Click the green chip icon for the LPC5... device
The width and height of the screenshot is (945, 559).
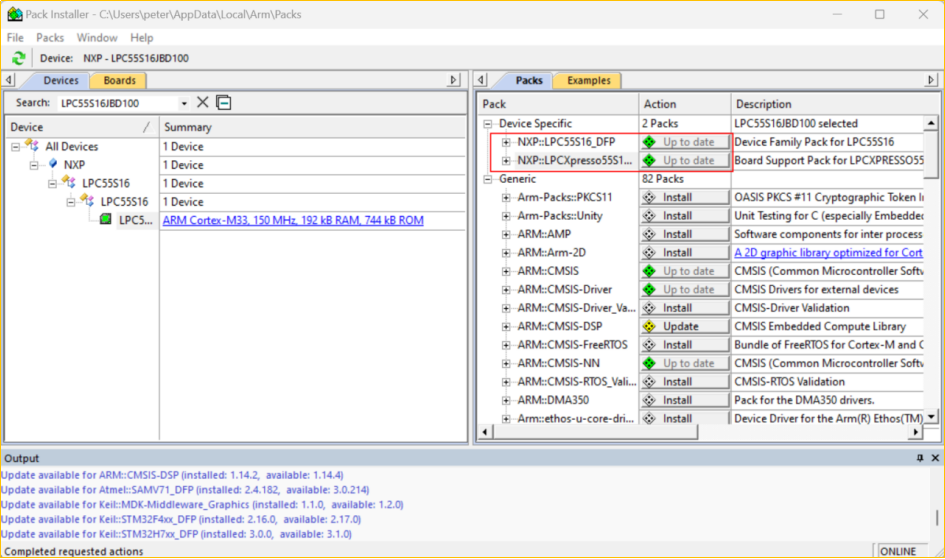tap(106, 220)
